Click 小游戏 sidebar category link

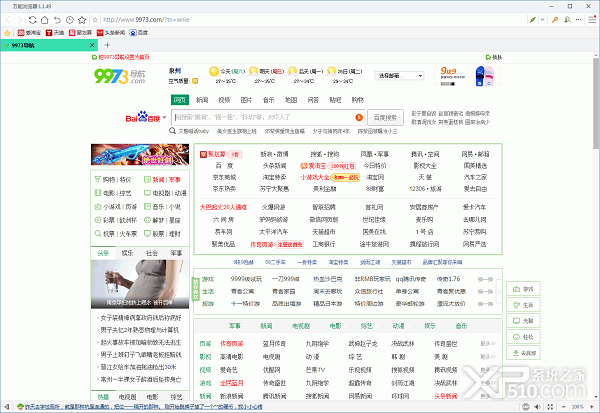pyautogui.click(x=112, y=207)
